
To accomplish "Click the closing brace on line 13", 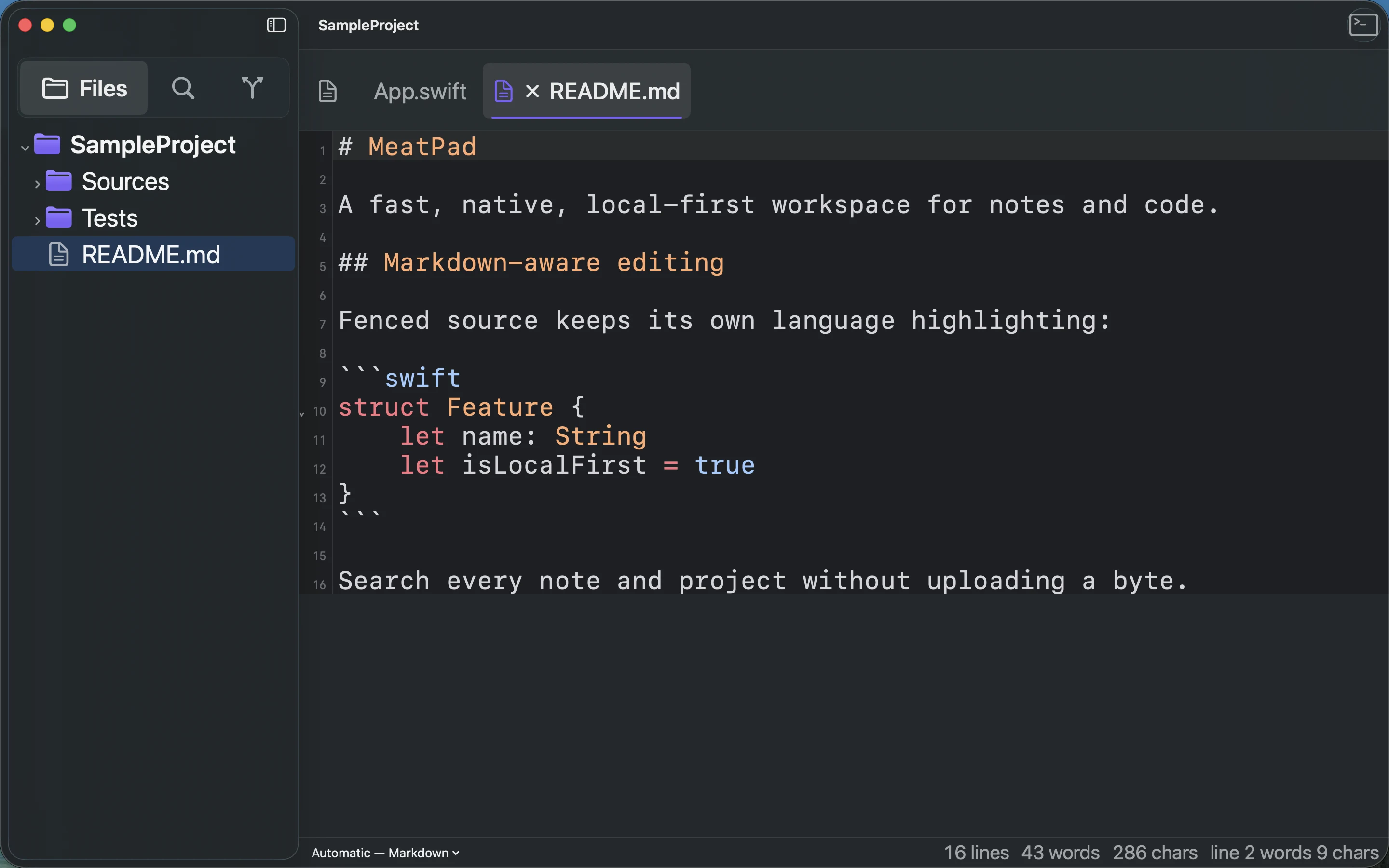I will [x=345, y=494].
